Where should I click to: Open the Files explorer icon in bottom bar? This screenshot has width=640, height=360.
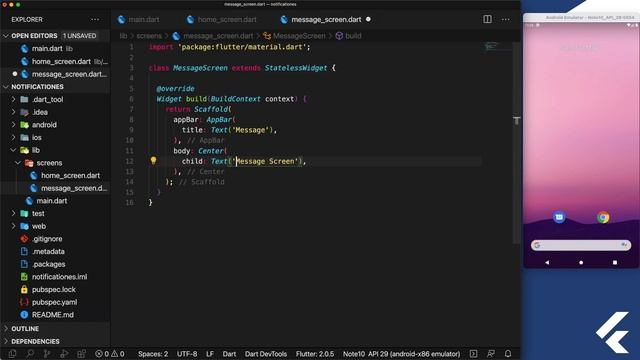pos(12,354)
